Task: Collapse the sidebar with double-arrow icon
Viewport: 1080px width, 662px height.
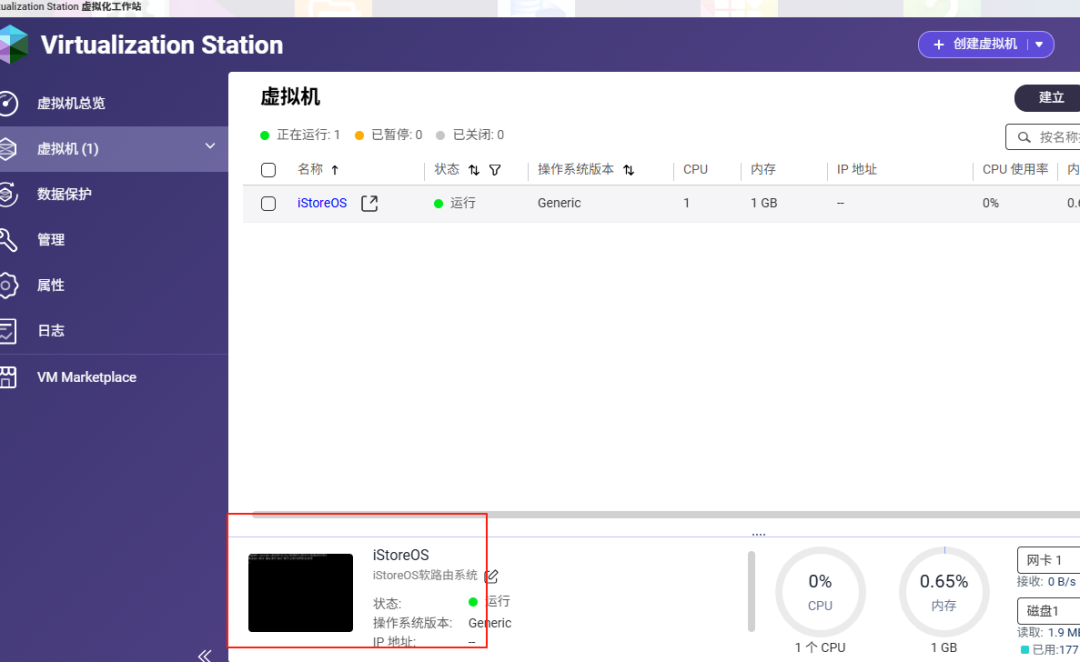Action: coord(205,655)
